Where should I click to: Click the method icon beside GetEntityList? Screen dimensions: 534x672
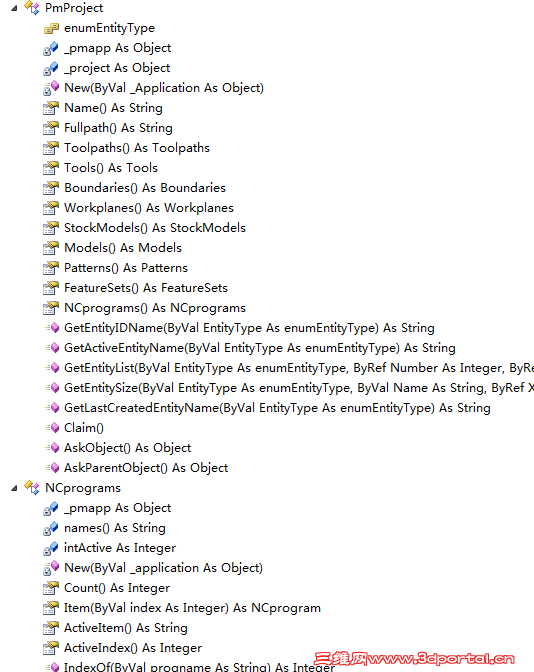52,368
